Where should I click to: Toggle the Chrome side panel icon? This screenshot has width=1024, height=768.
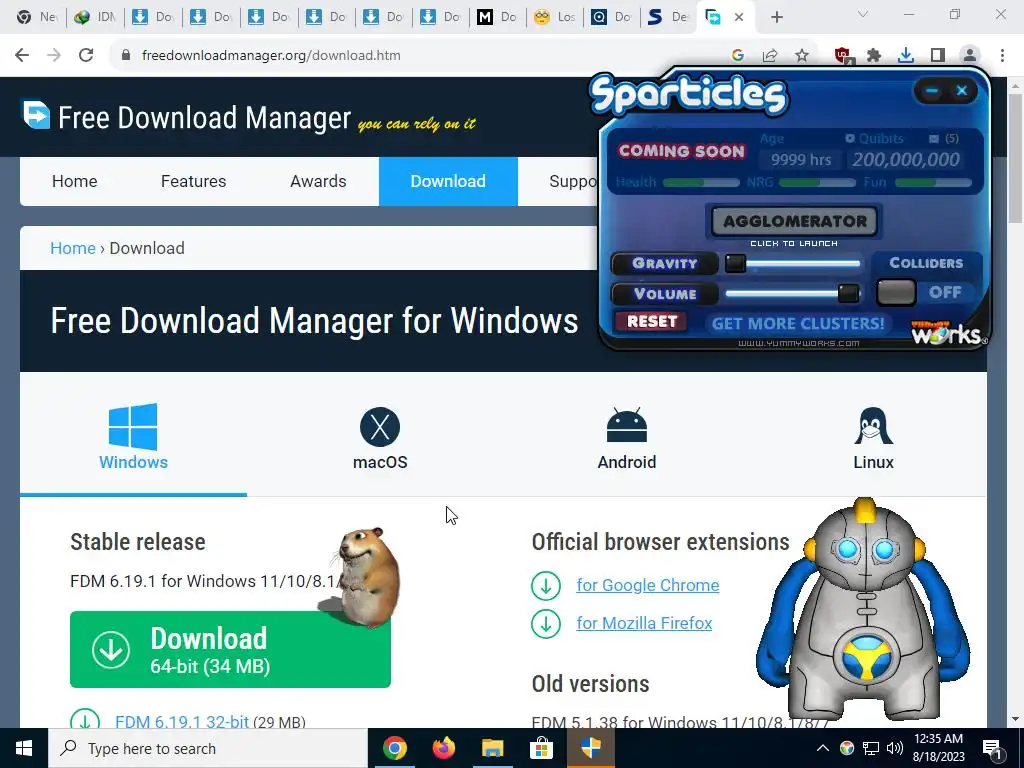[938, 56]
